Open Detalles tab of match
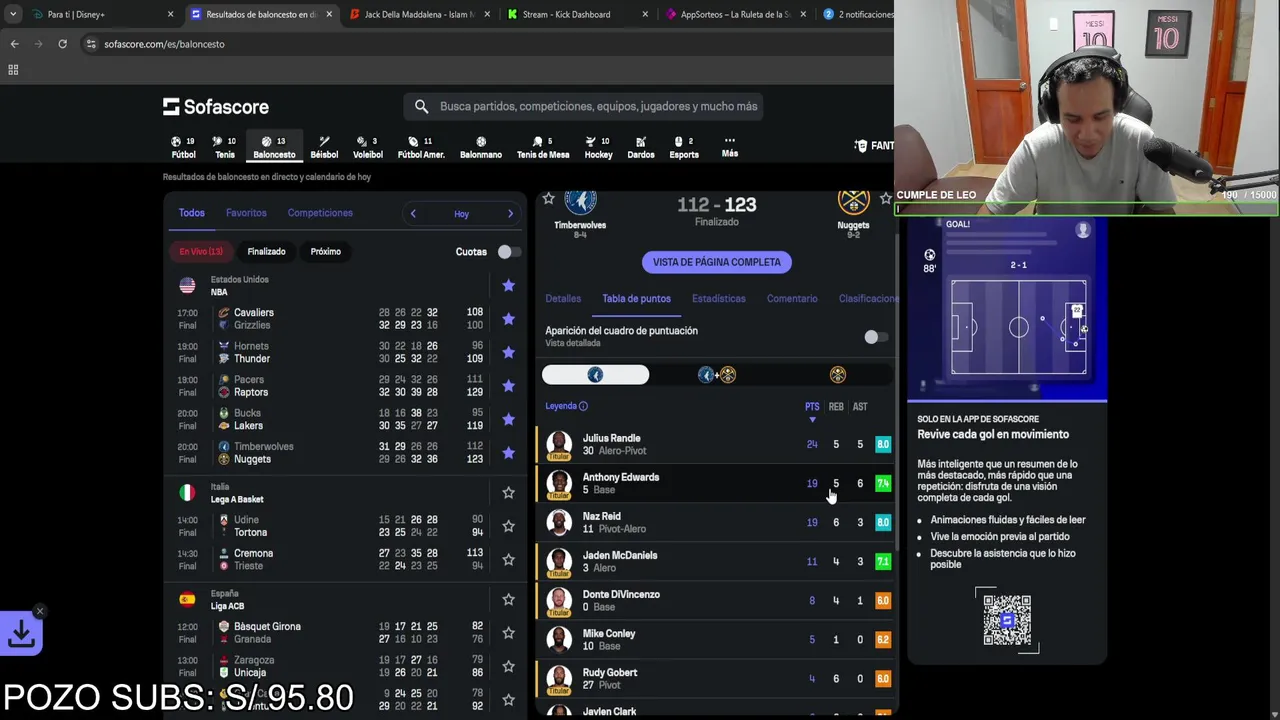The image size is (1280, 720). [563, 299]
